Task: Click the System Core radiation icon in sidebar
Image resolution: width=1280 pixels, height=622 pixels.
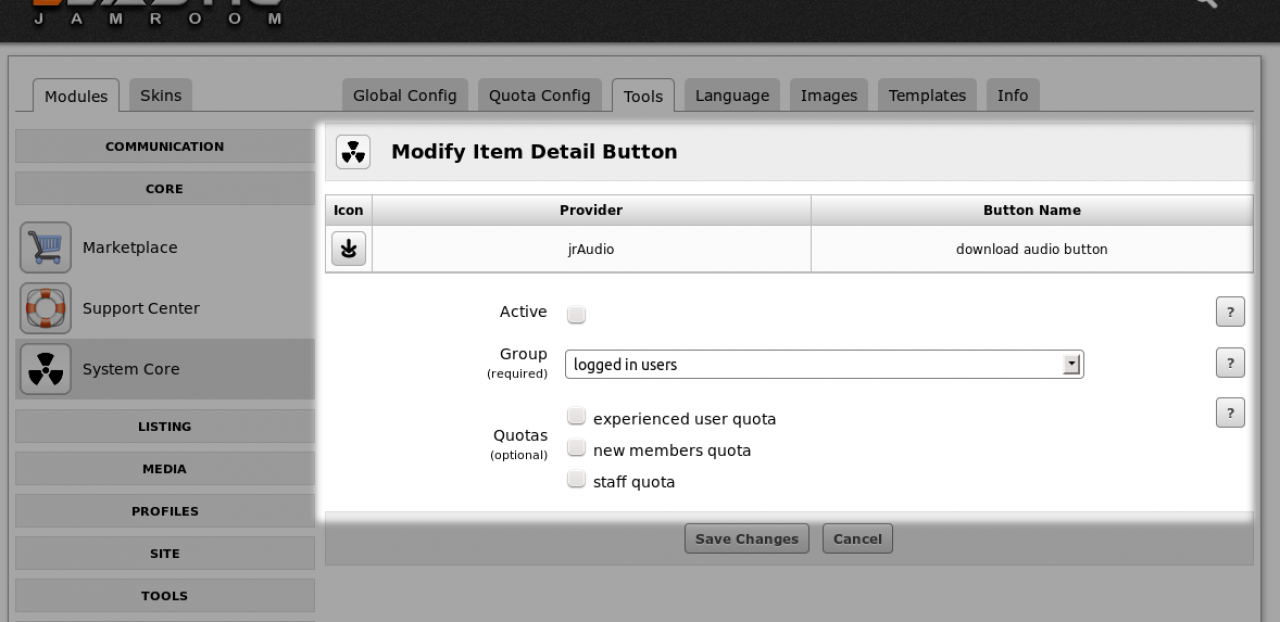Action: coord(46,370)
